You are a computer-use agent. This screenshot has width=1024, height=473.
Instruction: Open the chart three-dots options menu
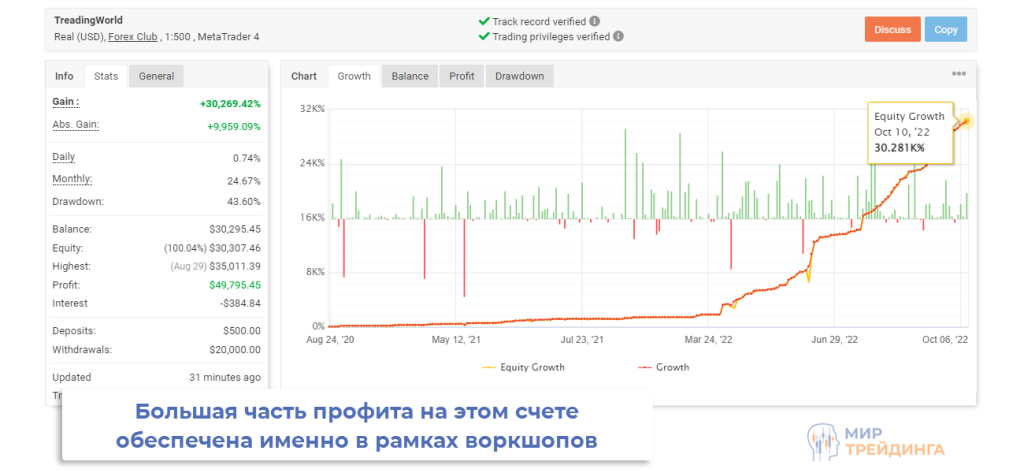pos(958,75)
